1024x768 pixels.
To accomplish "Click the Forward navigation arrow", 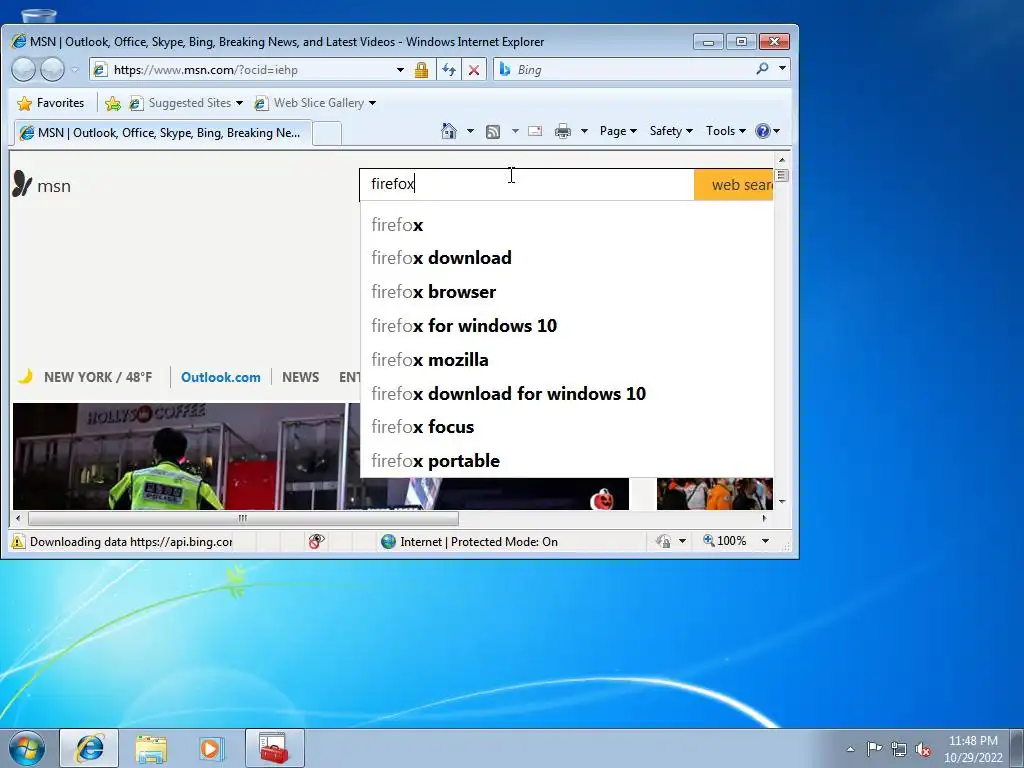I will click(x=53, y=69).
